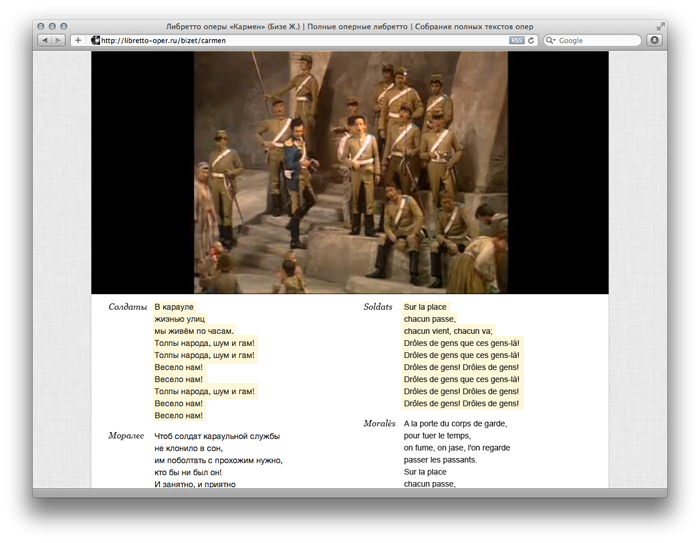The image size is (700, 543).
Task: Click the line "Чтоб солдат караульной службы"
Action: tap(217, 436)
